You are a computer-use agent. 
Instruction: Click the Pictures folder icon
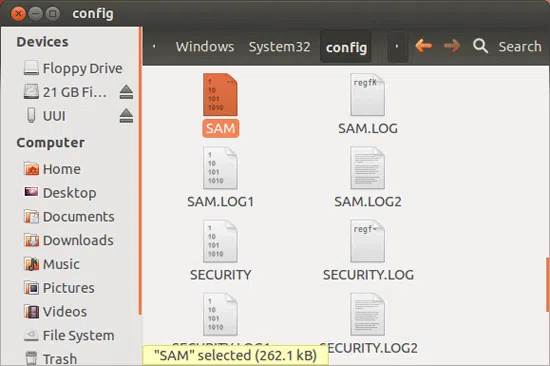click(31, 288)
